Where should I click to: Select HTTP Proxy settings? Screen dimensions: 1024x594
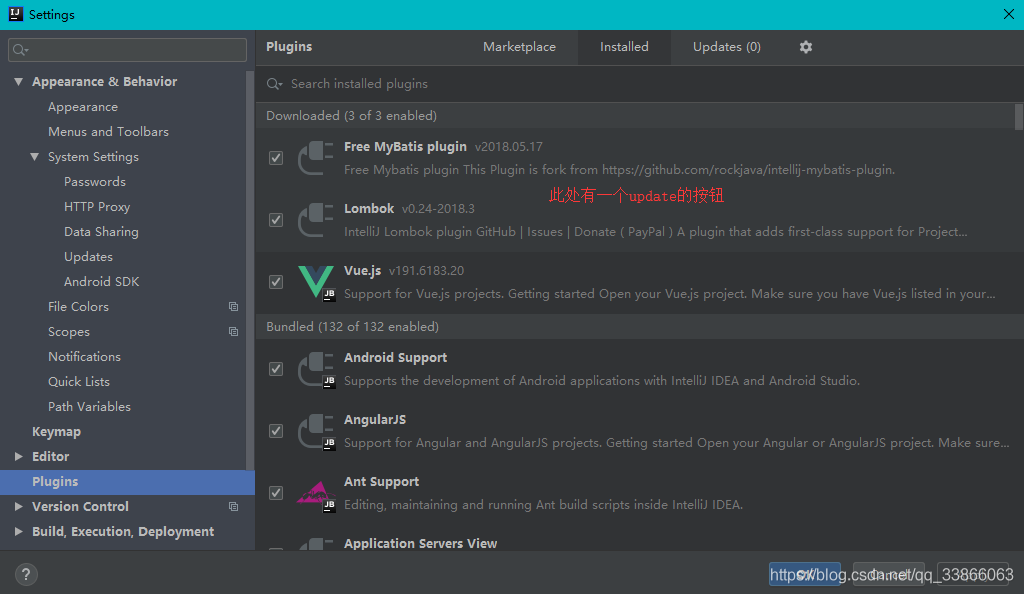coord(97,206)
